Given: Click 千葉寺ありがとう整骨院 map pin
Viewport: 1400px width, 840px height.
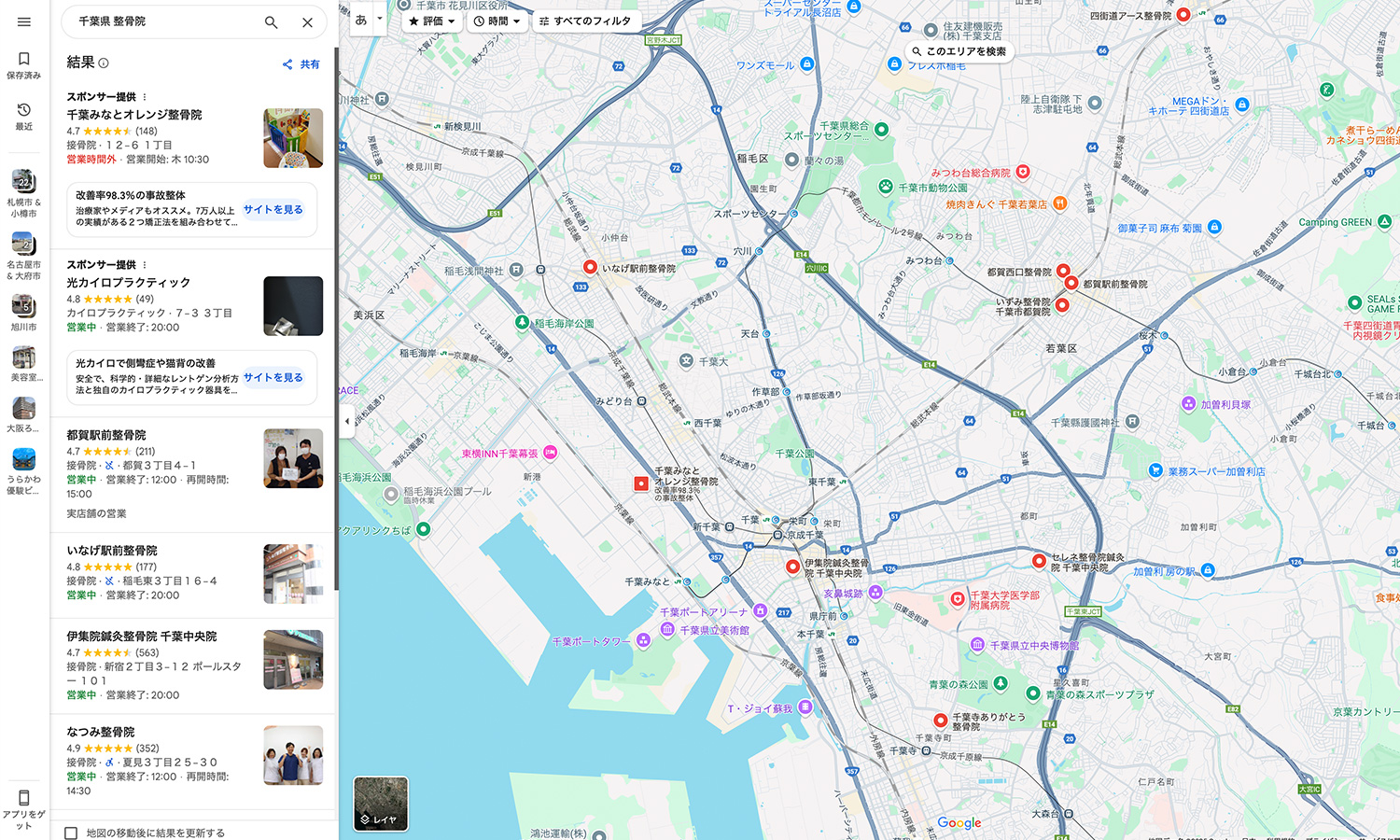Looking at the screenshot, I should tap(941, 721).
